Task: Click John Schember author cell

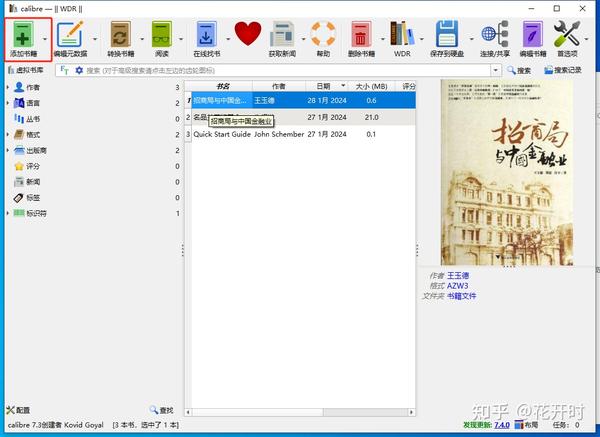Action: 279,134
